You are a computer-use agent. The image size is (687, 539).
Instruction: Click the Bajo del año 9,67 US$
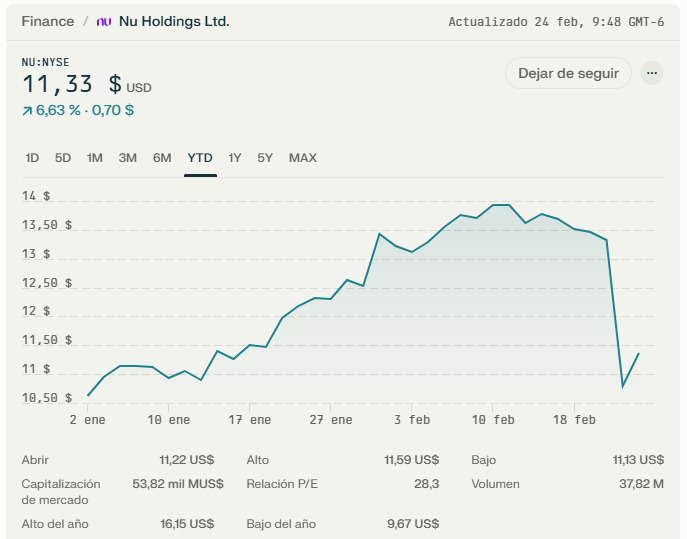click(413, 524)
